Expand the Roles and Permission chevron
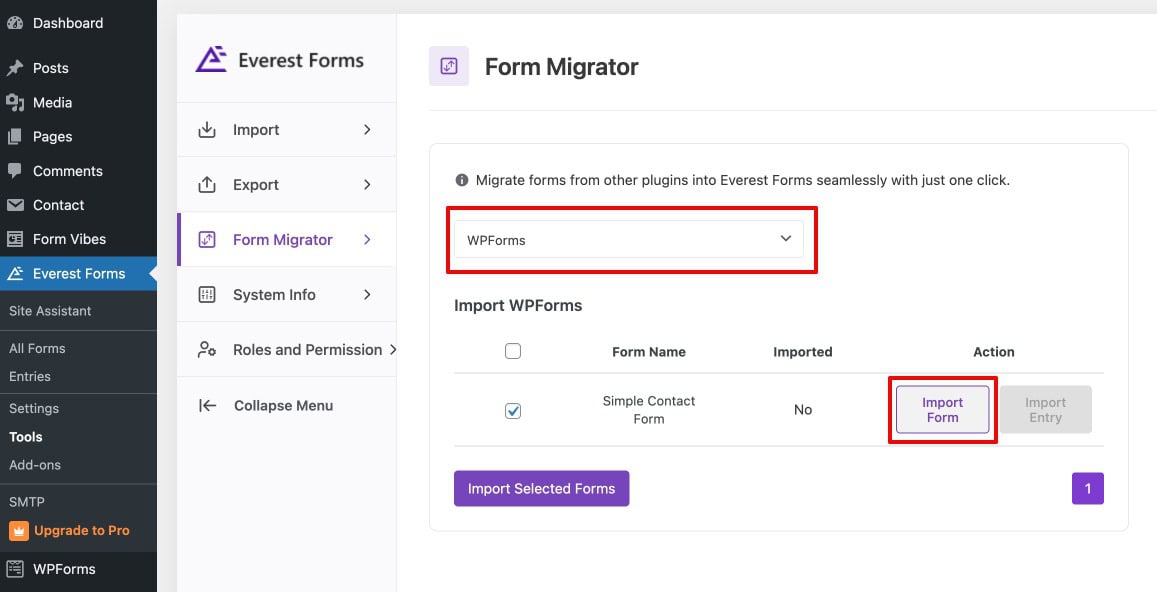The image size is (1157, 592). 393,349
